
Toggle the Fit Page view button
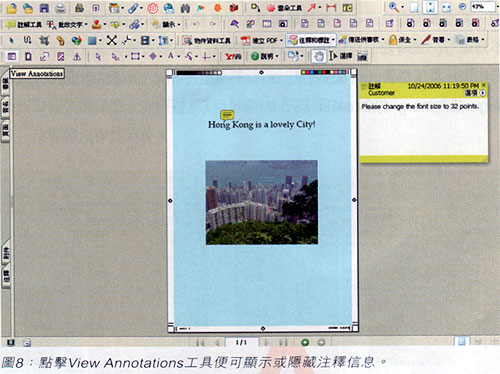[x=430, y=7]
